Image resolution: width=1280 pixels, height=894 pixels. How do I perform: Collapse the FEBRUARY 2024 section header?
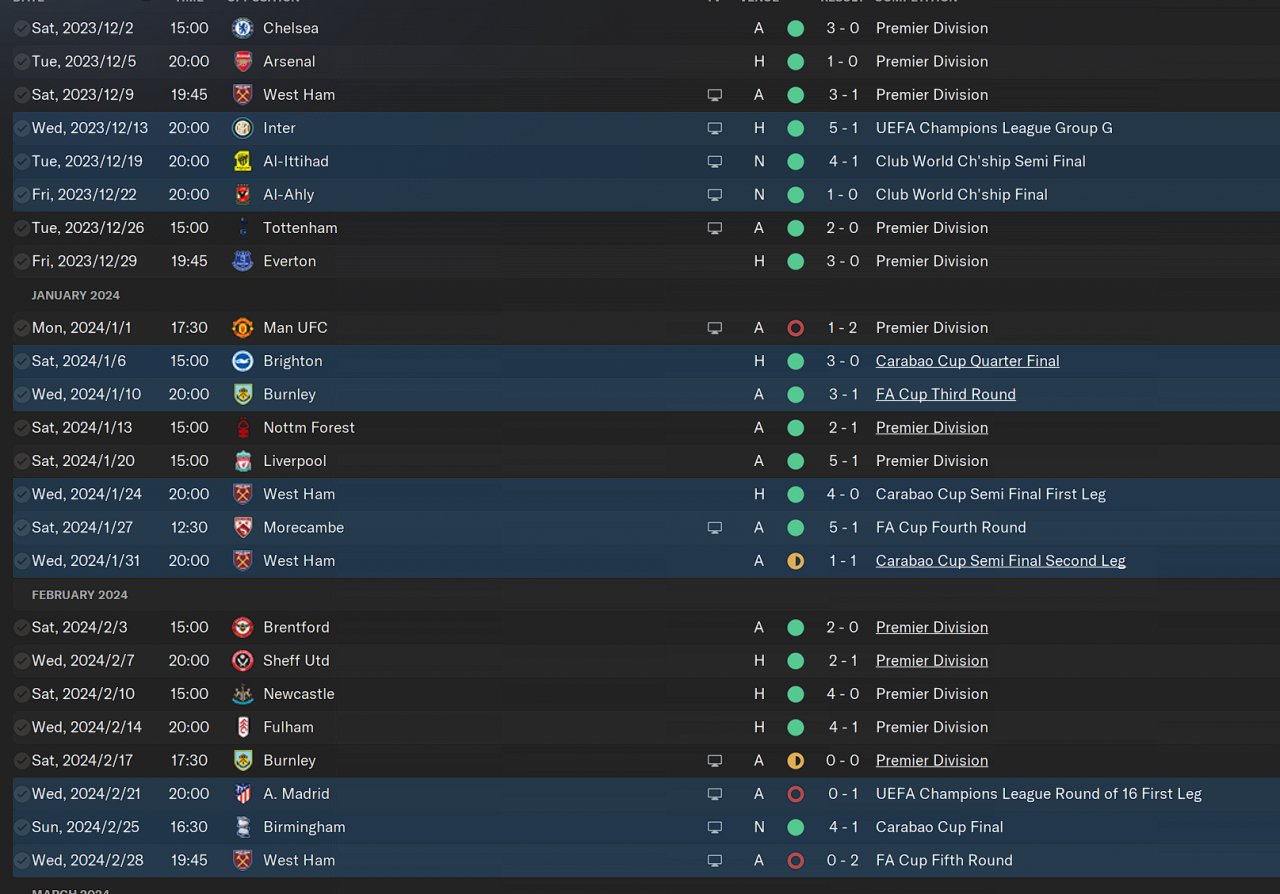pos(79,595)
